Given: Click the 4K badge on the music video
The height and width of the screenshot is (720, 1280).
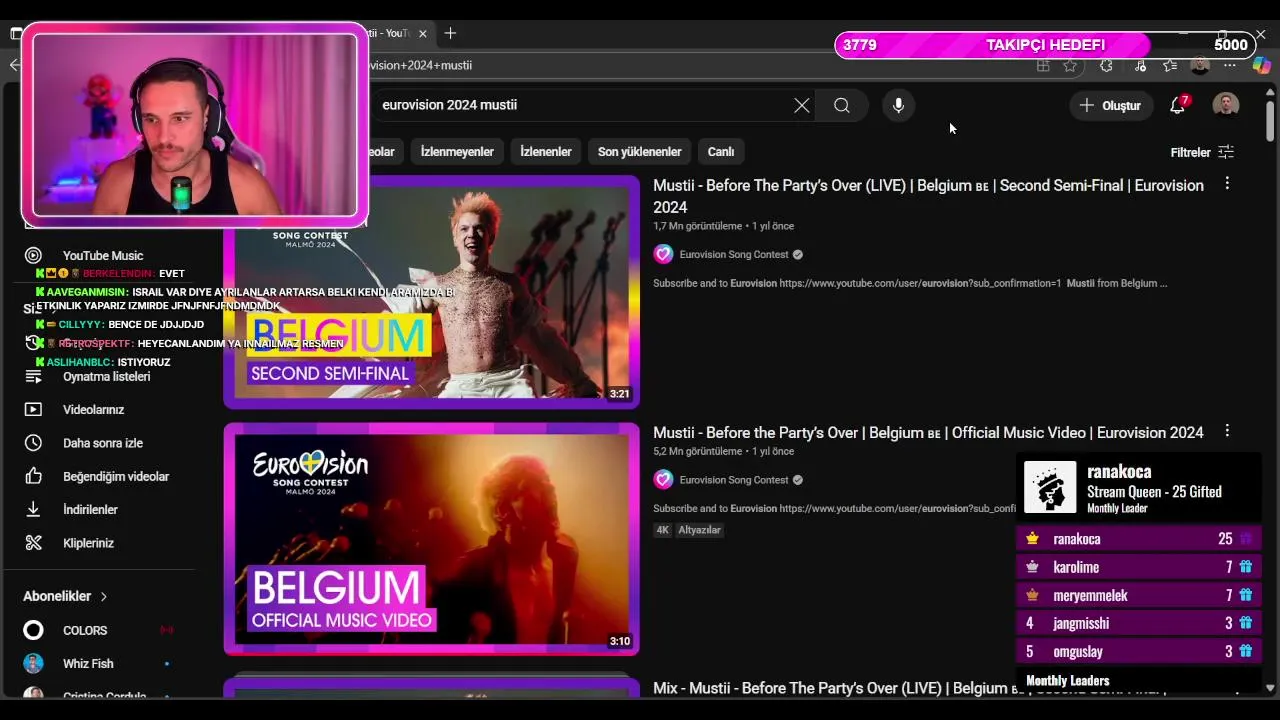Looking at the screenshot, I should pos(662,530).
